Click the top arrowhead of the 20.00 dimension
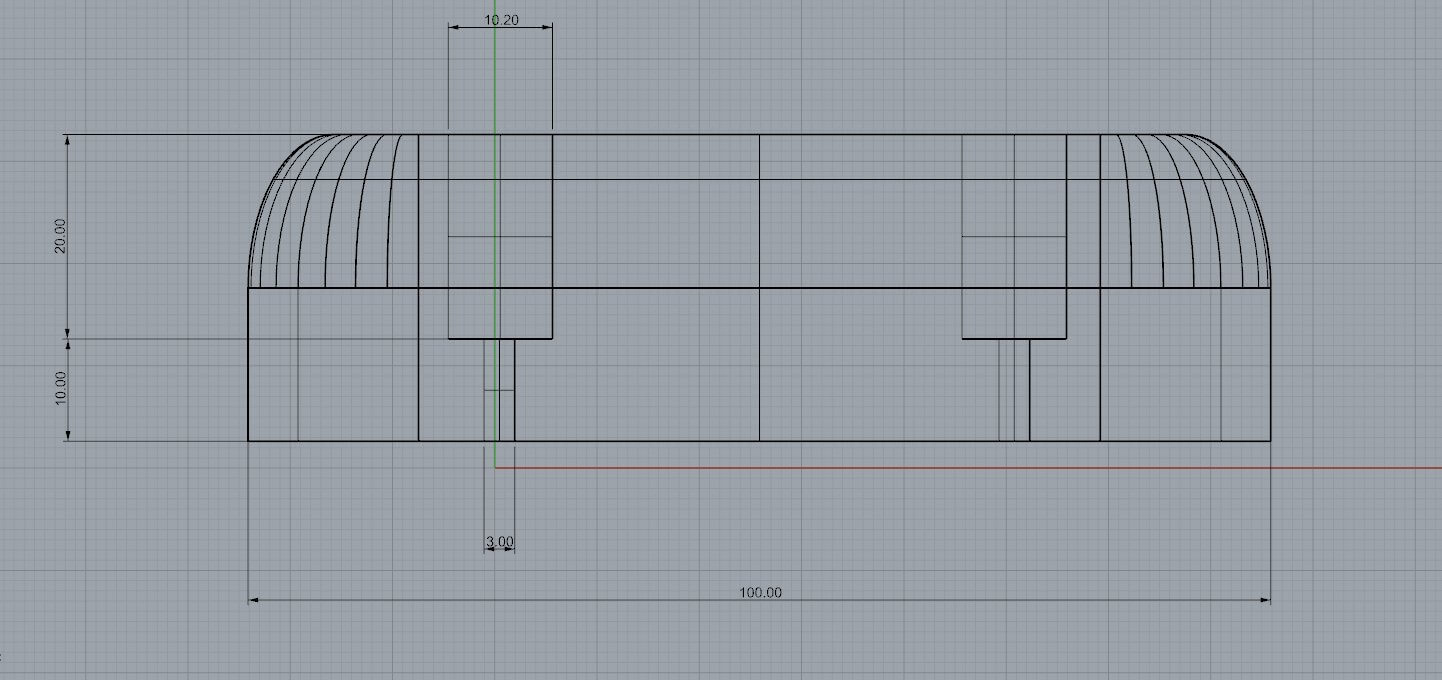 [68, 140]
